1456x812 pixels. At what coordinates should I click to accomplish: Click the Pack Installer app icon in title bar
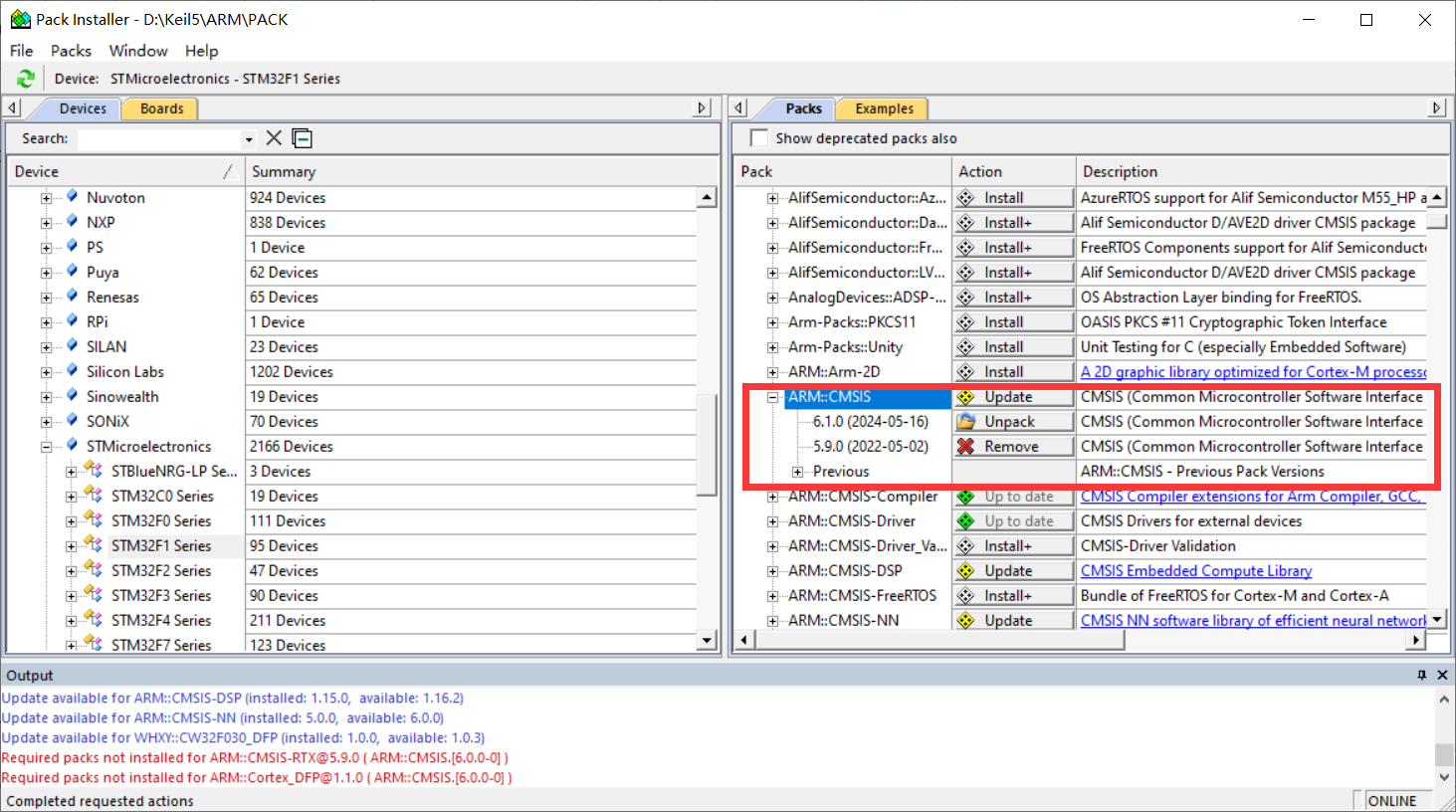(x=20, y=19)
